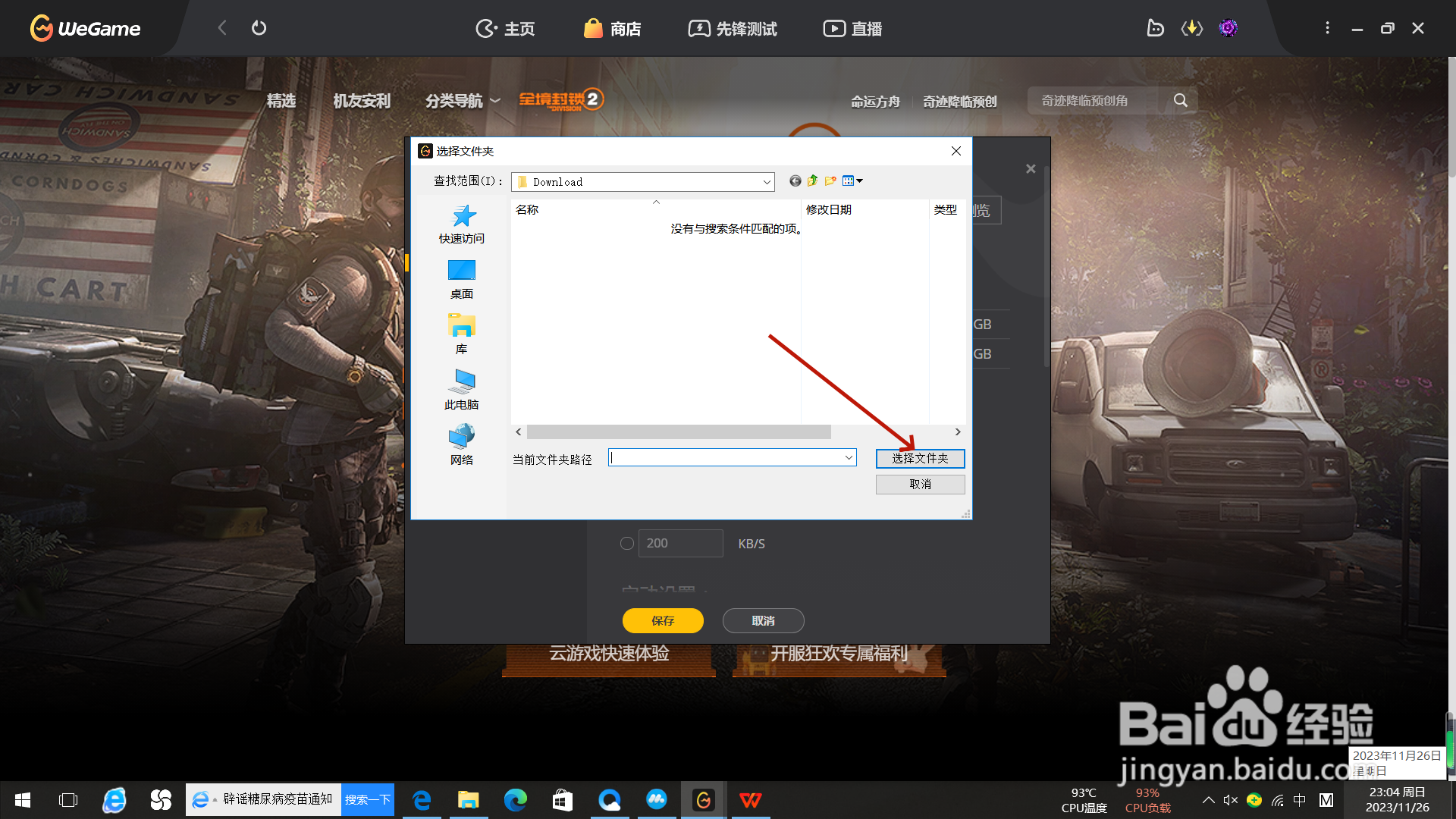Select 快速访问 in the sidebar
The image size is (1456, 819).
(x=462, y=224)
